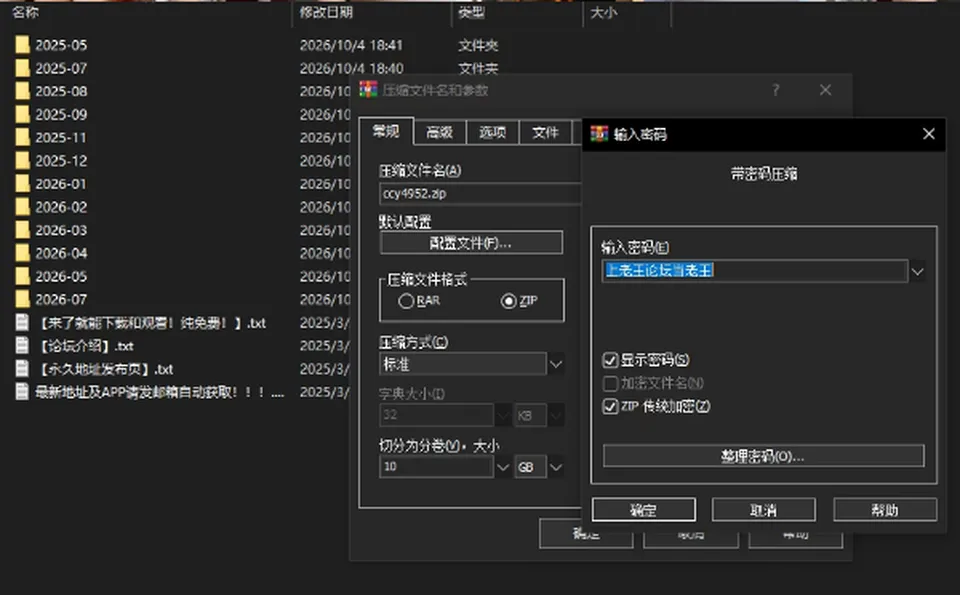Click the 2025-12 folder icon

point(23,160)
